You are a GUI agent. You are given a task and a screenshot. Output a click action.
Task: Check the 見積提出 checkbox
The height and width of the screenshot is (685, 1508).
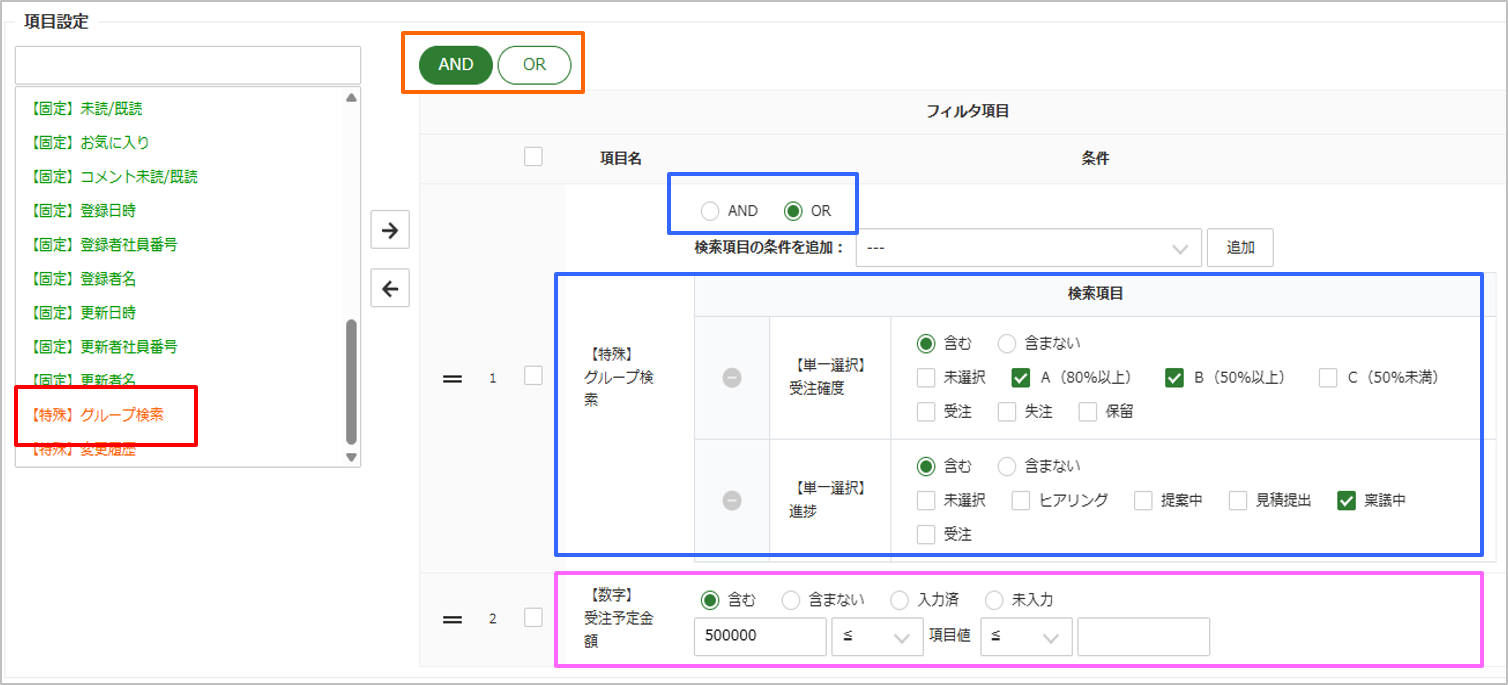click(1239, 500)
